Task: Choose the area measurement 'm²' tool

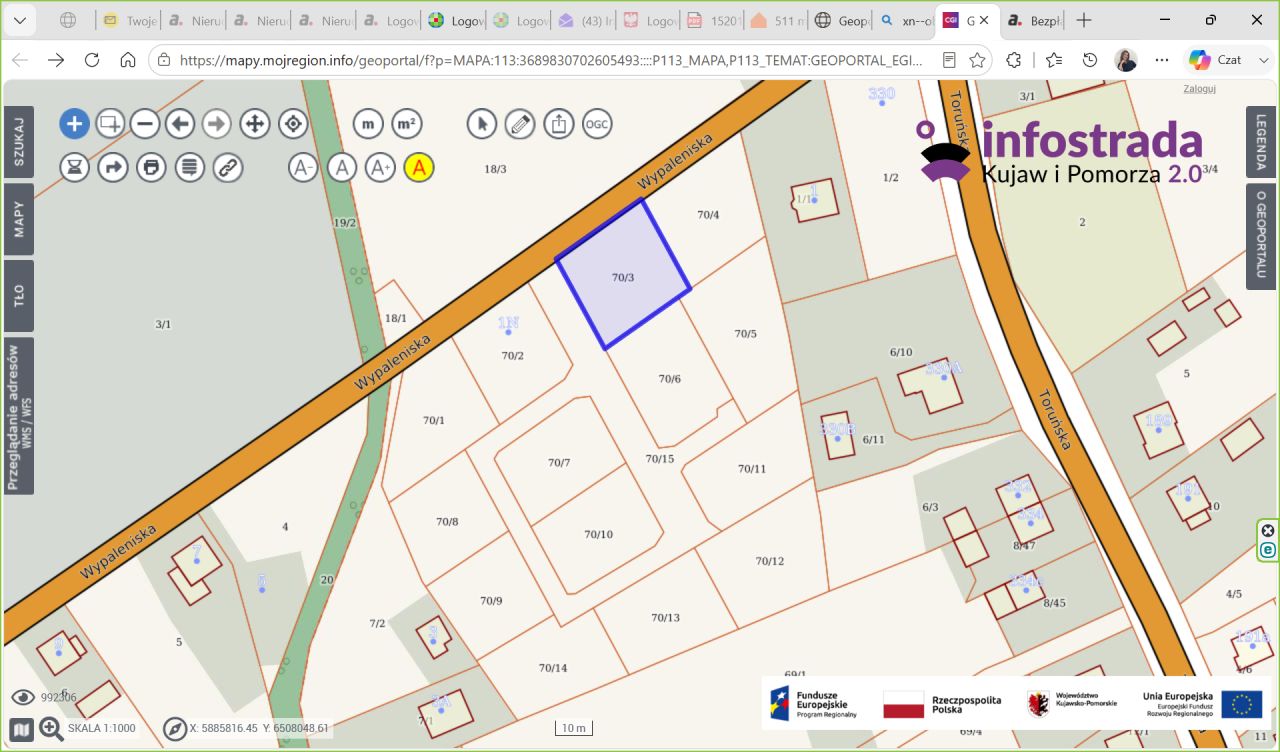Action: [406, 124]
